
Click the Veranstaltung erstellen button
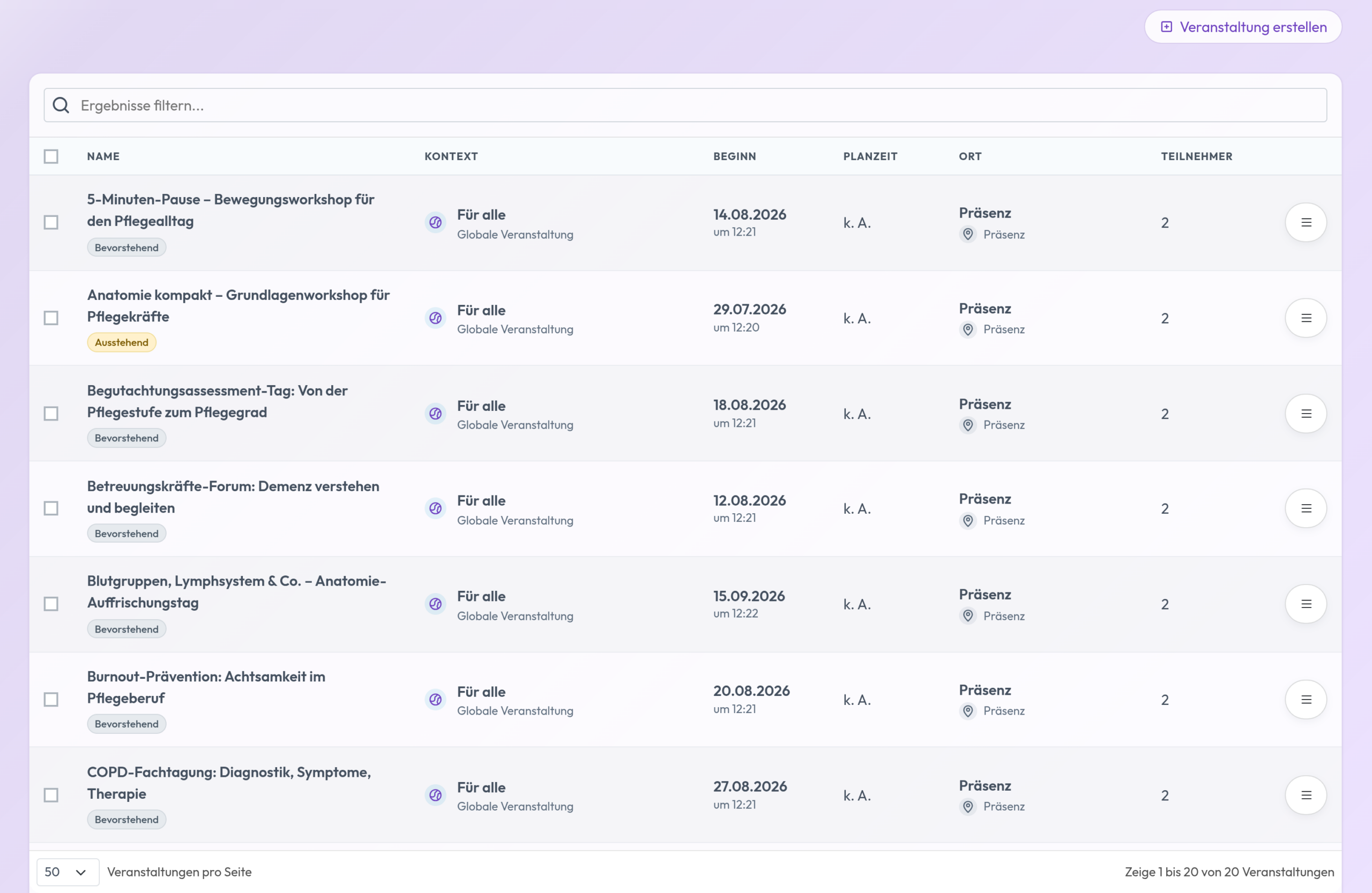click(x=1243, y=27)
